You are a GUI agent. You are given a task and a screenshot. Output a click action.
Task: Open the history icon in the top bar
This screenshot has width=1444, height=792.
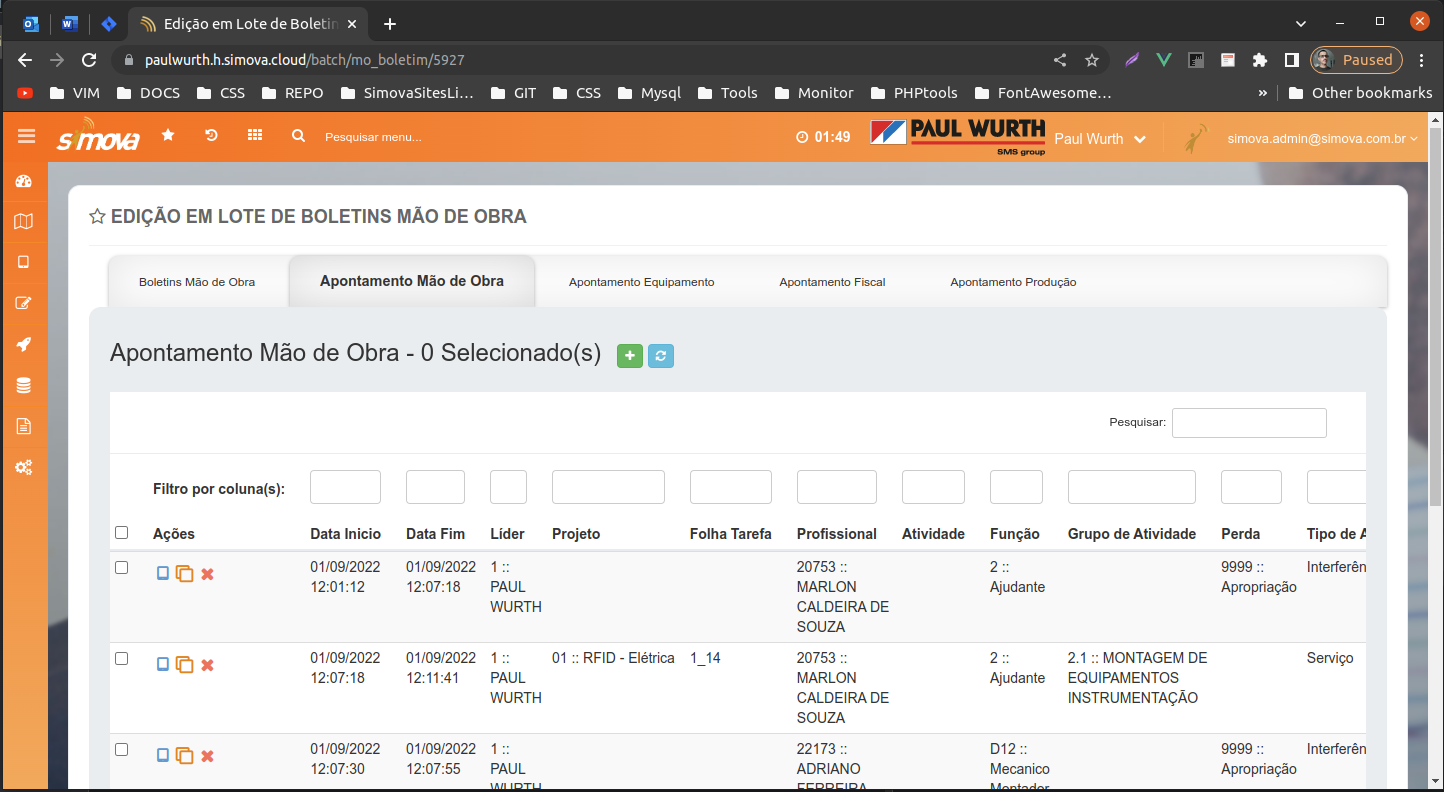click(x=211, y=135)
